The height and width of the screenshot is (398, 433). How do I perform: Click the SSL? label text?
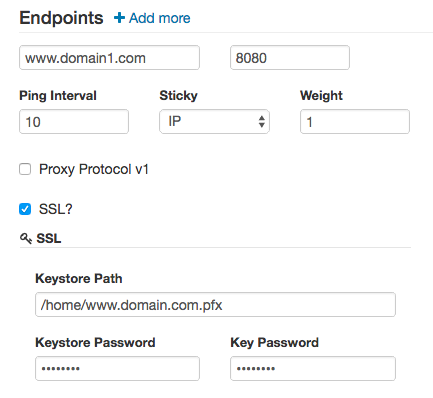click(56, 209)
